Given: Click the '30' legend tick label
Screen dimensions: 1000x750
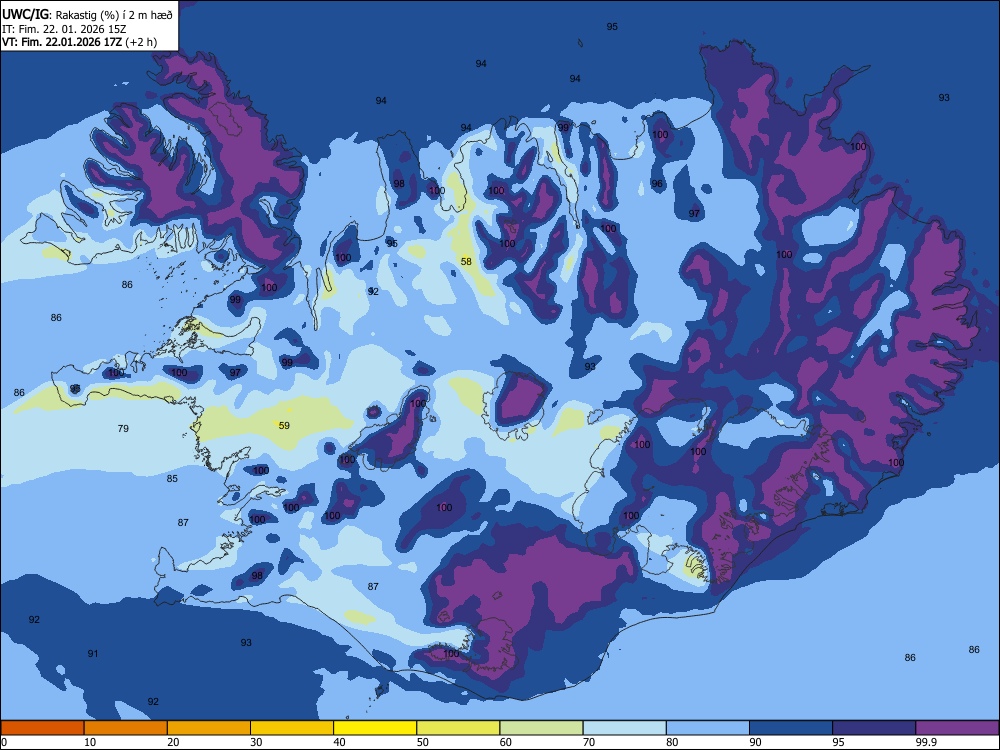Looking at the screenshot, I should [256, 742].
